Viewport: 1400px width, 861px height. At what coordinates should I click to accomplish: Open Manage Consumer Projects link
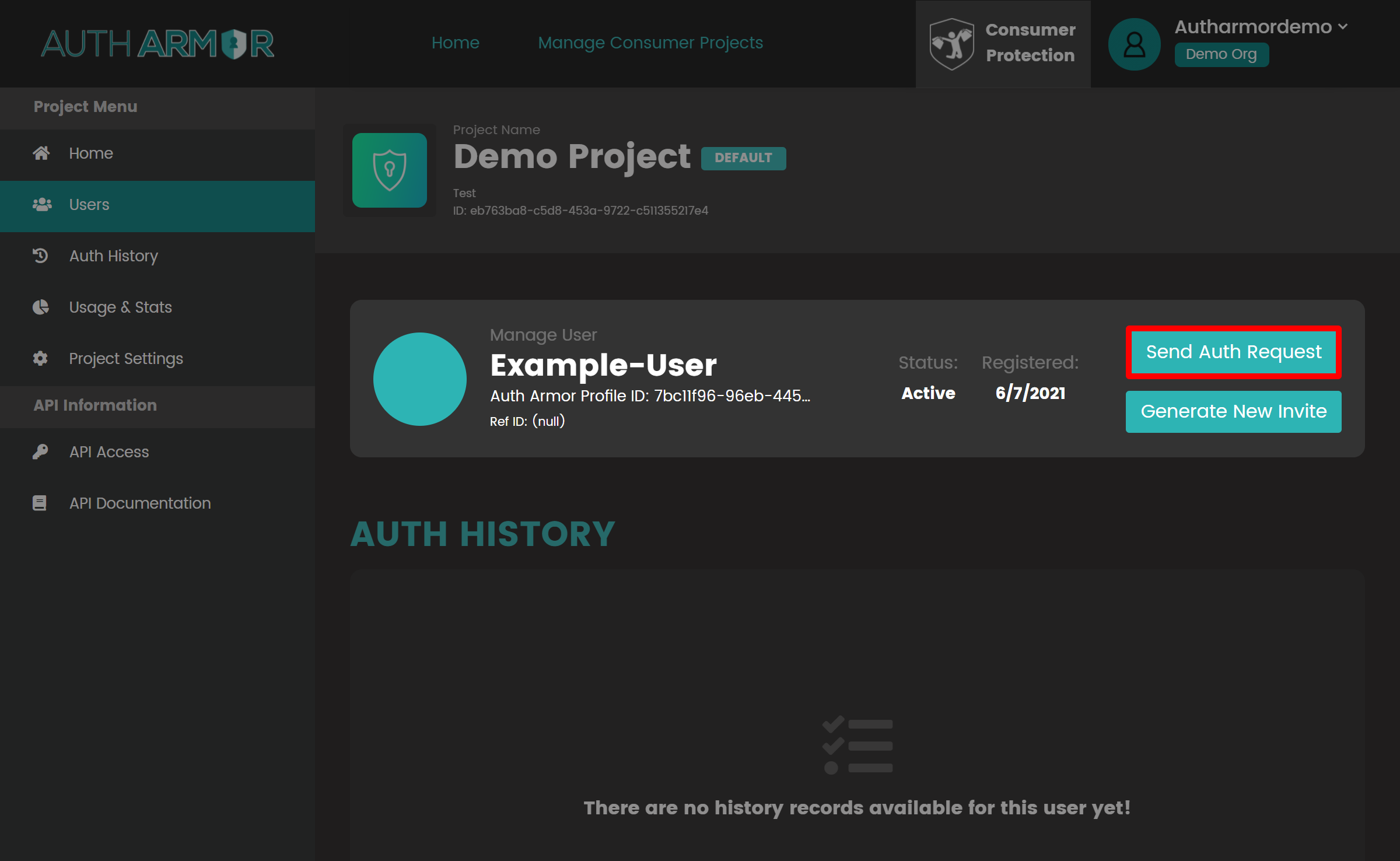650,43
